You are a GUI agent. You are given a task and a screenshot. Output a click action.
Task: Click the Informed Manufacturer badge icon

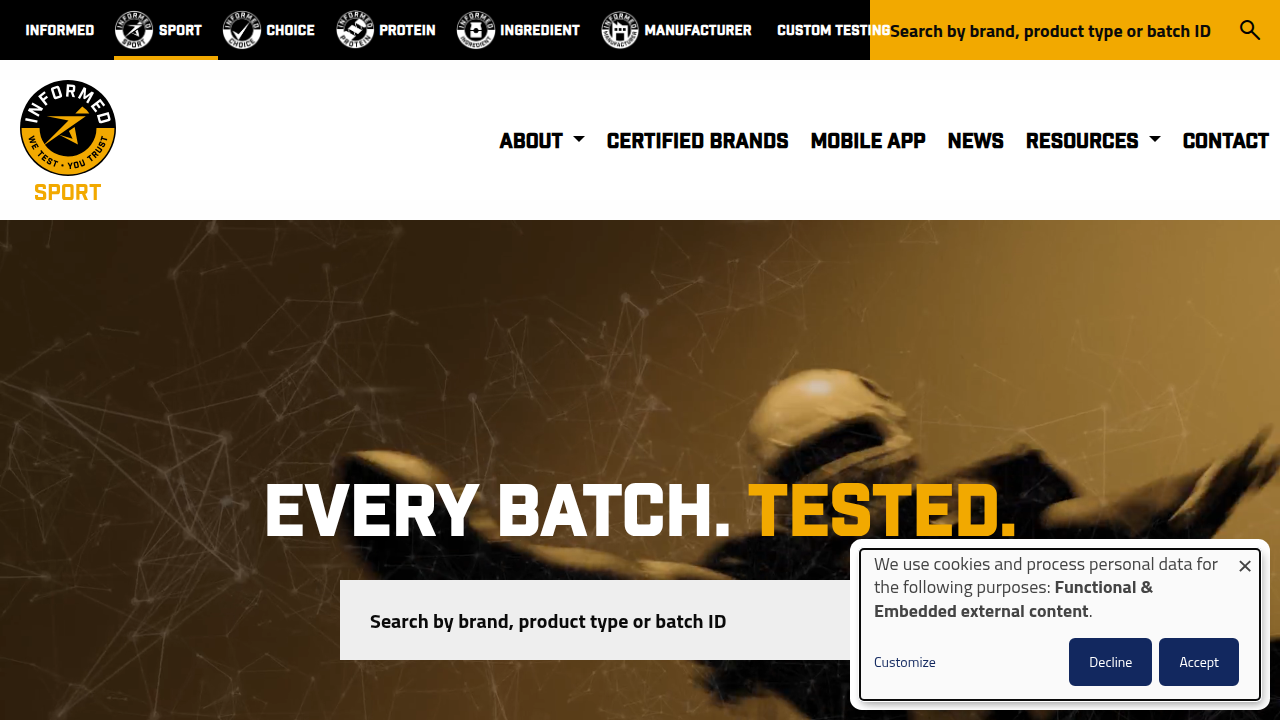point(620,30)
